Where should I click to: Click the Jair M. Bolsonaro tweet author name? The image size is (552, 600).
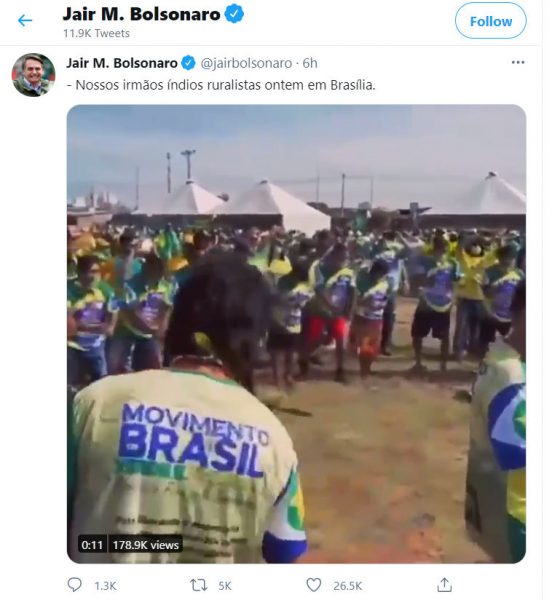pos(122,63)
